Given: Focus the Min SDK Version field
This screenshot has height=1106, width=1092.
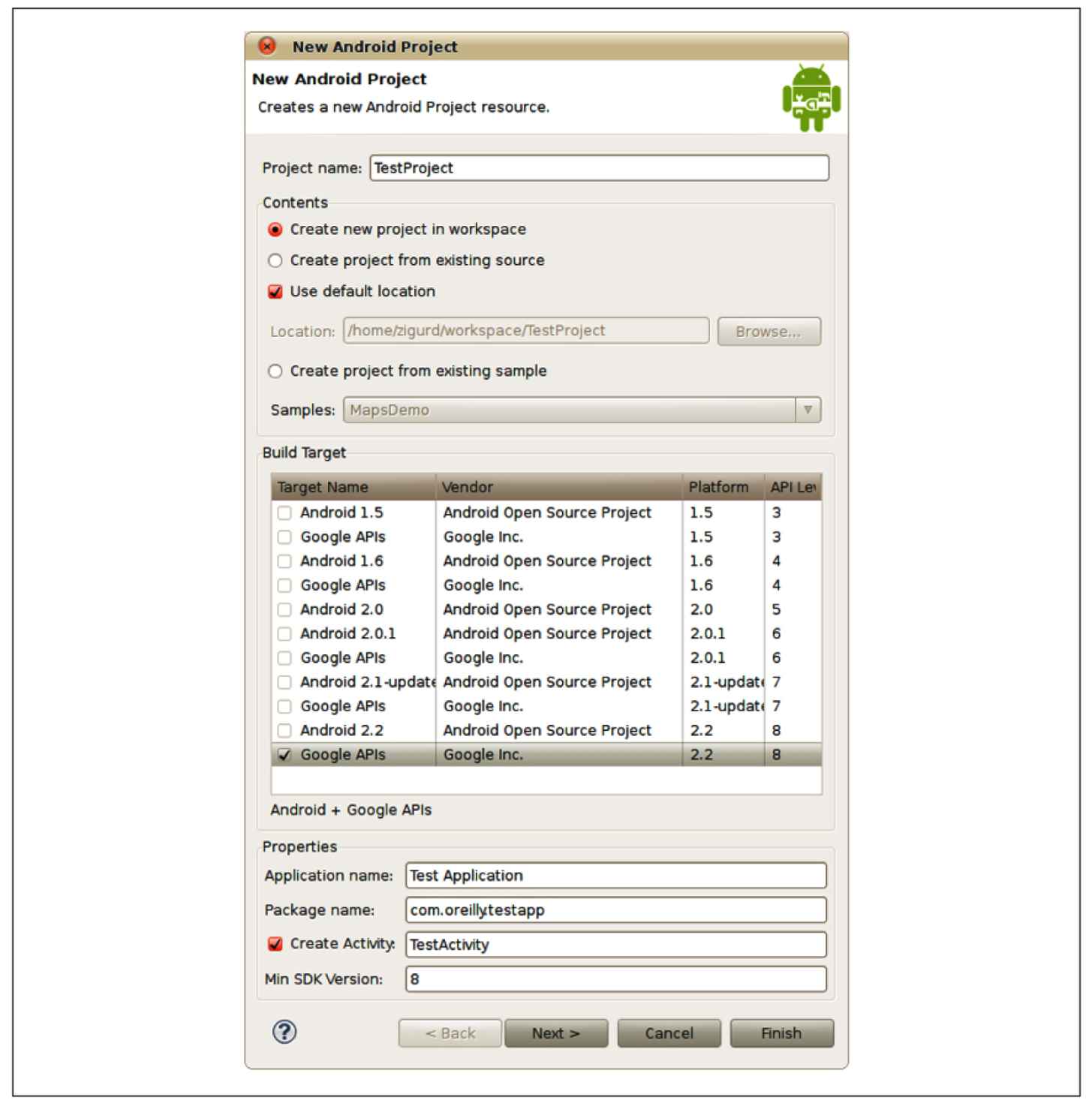Looking at the screenshot, I should [x=615, y=979].
